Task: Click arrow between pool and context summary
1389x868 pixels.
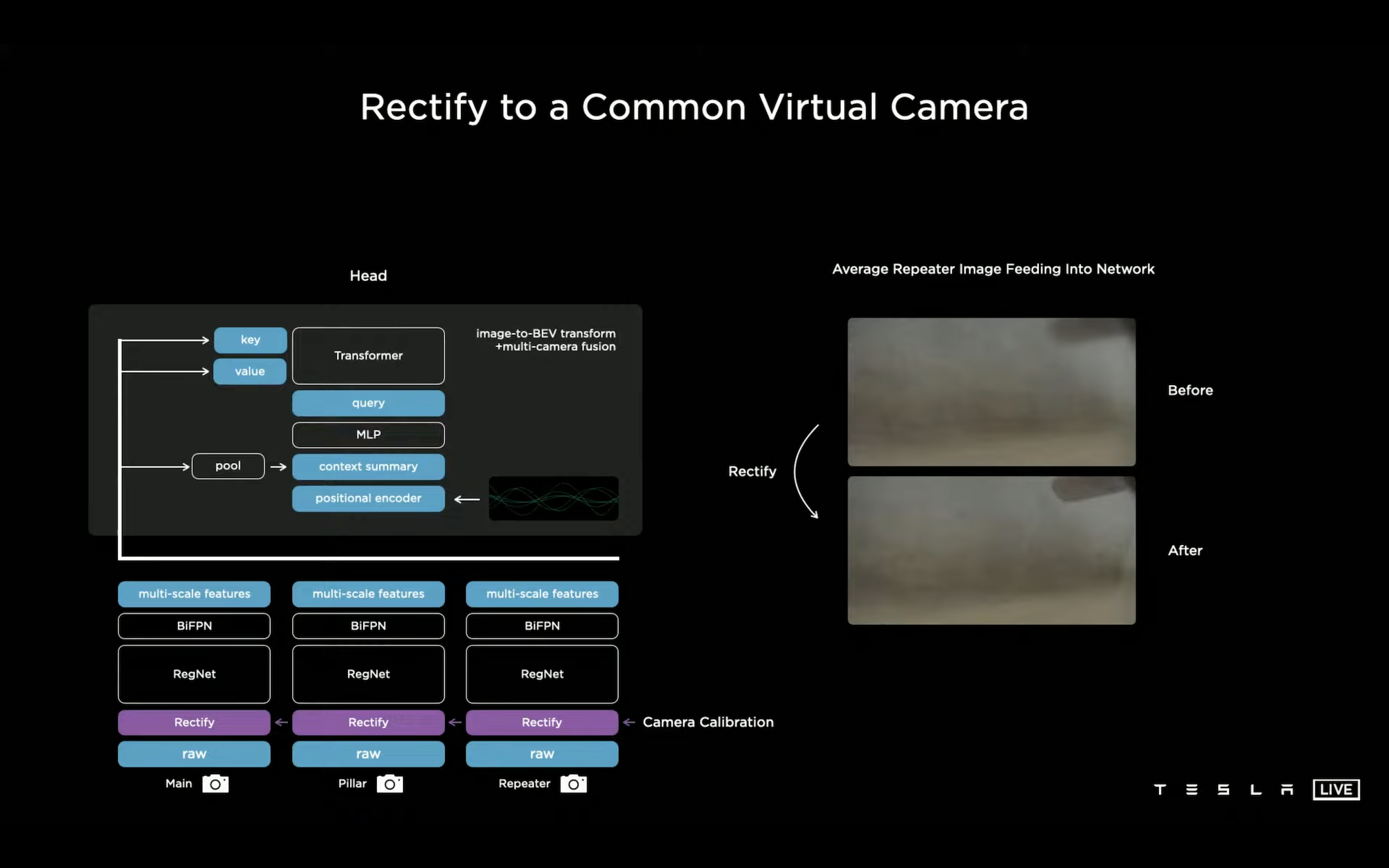Action: 278,467
